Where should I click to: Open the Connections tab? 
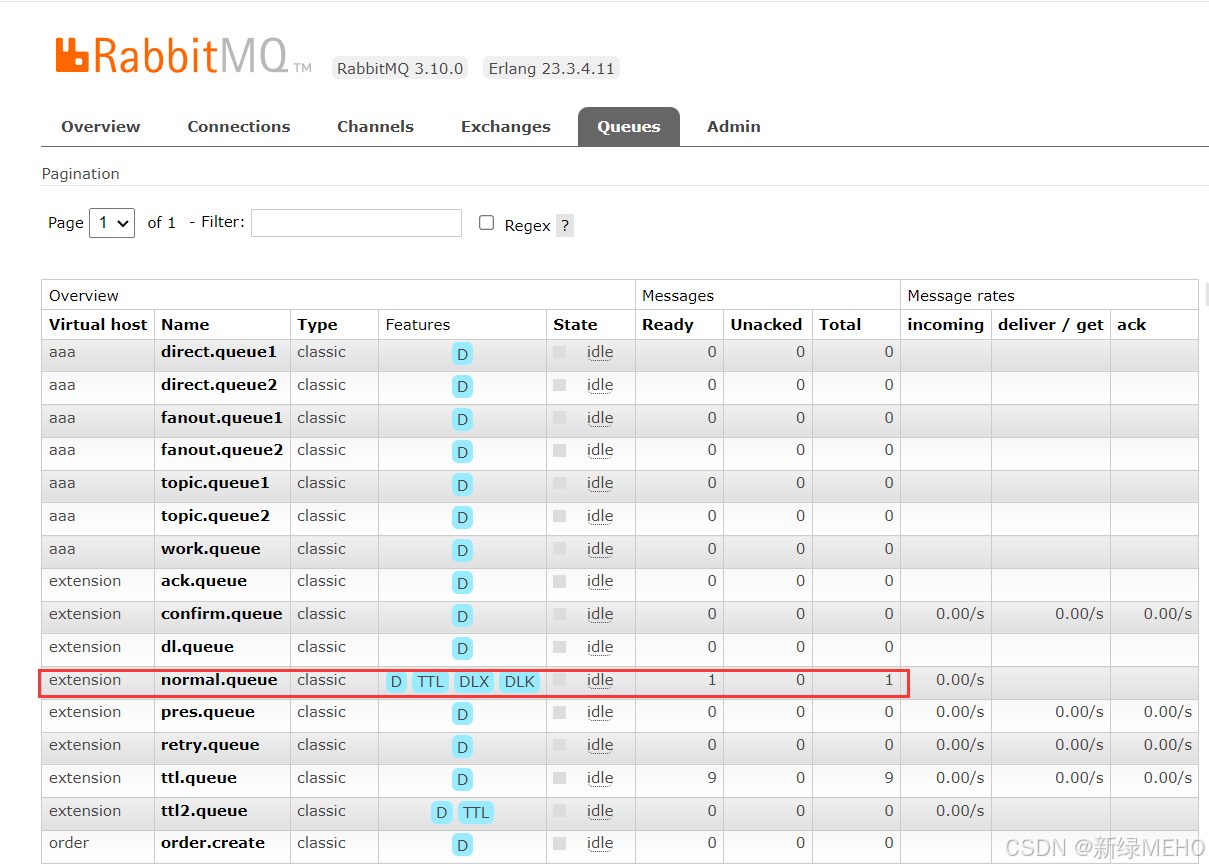(239, 127)
